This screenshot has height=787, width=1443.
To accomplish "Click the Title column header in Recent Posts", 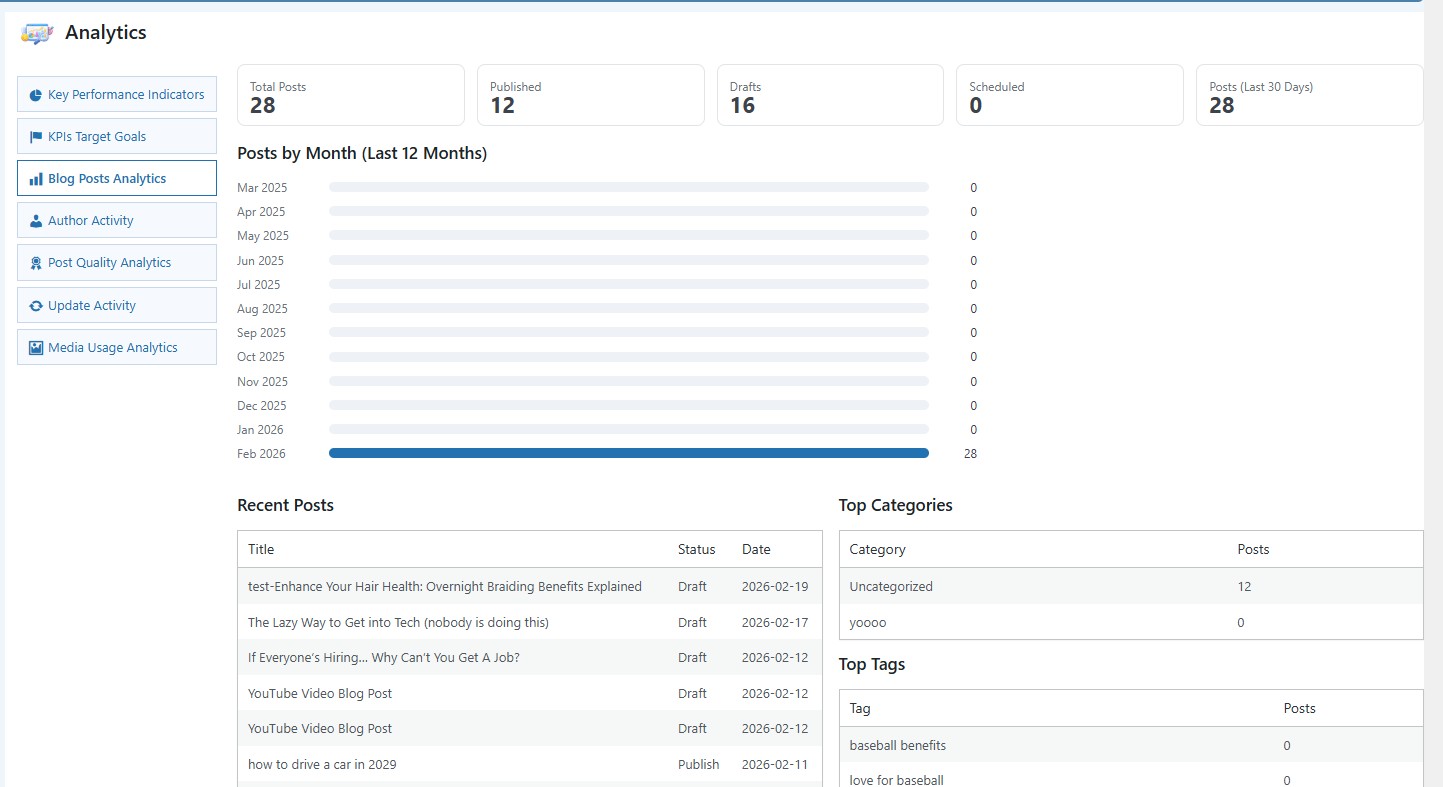I will coord(261,549).
